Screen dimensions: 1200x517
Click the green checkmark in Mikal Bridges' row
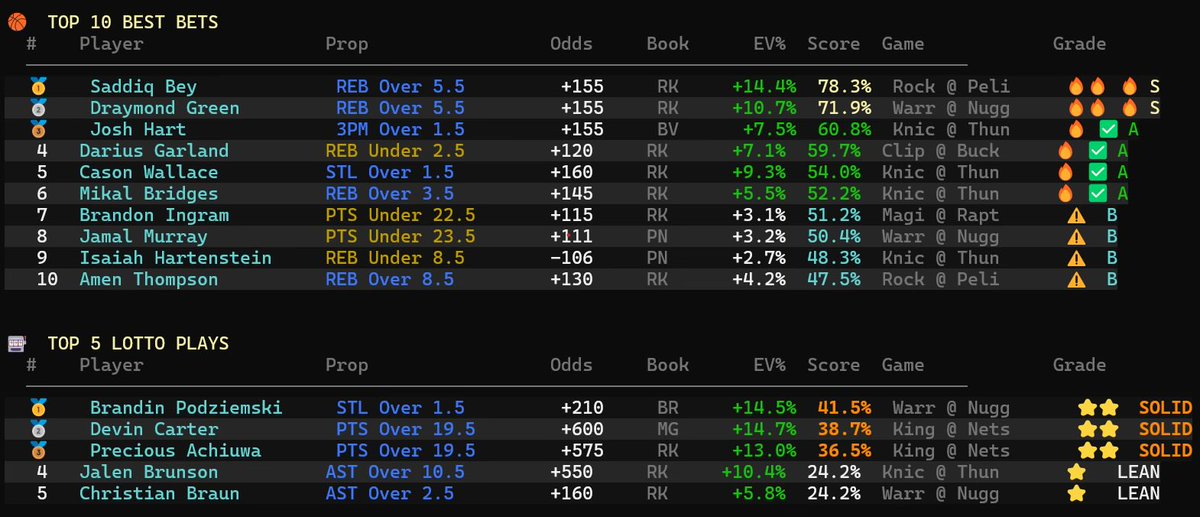tap(1098, 194)
